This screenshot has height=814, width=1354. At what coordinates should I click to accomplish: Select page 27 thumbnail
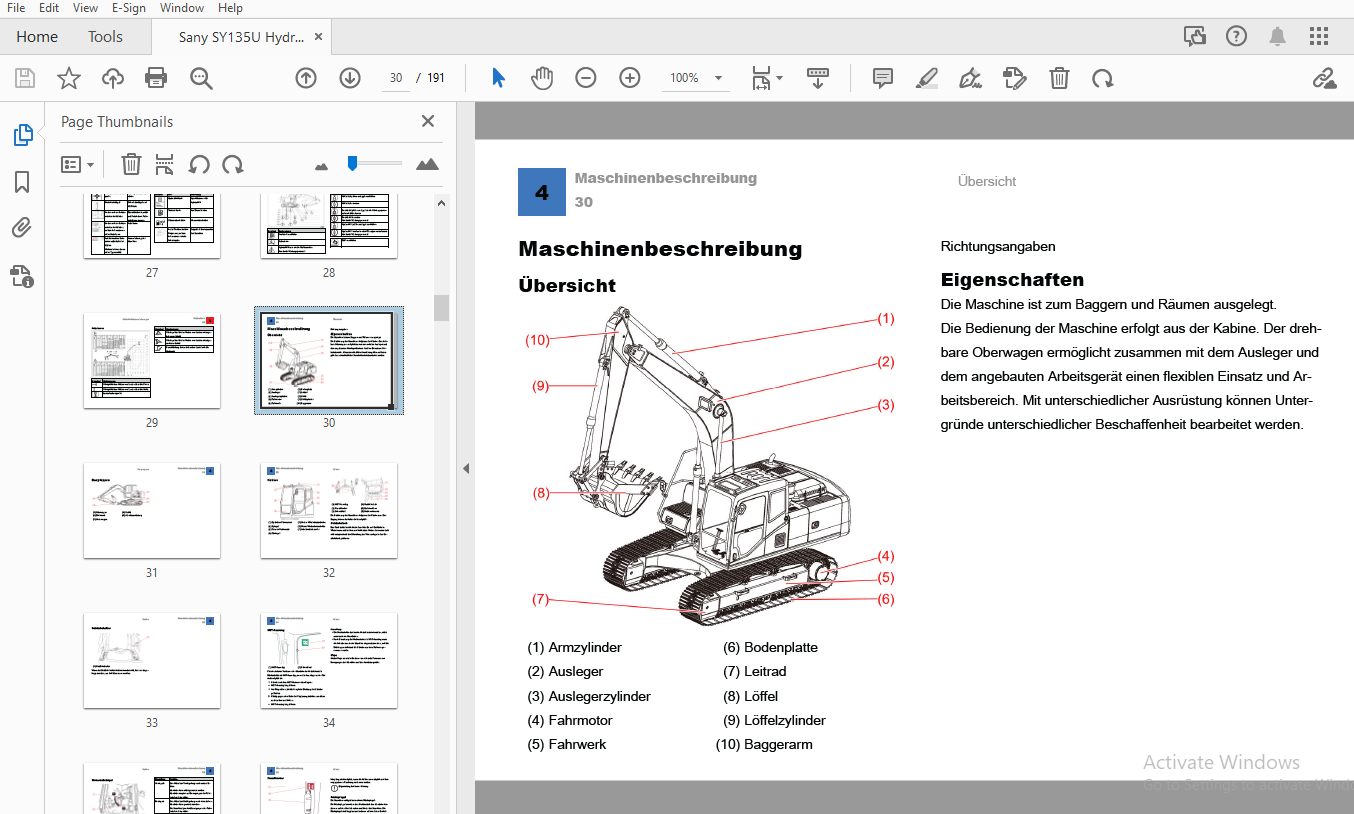click(152, 227)
